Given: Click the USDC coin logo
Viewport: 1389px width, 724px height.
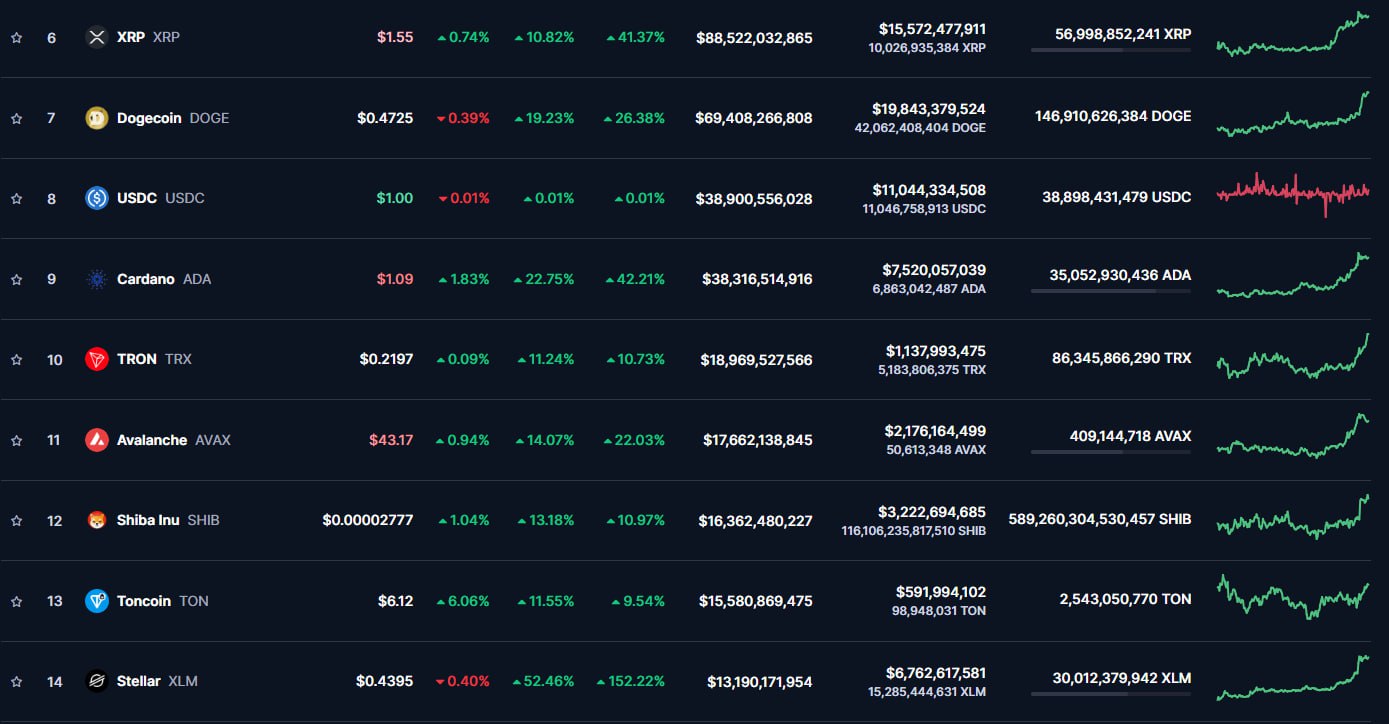Looking at the screenshot, I should 97,198.
